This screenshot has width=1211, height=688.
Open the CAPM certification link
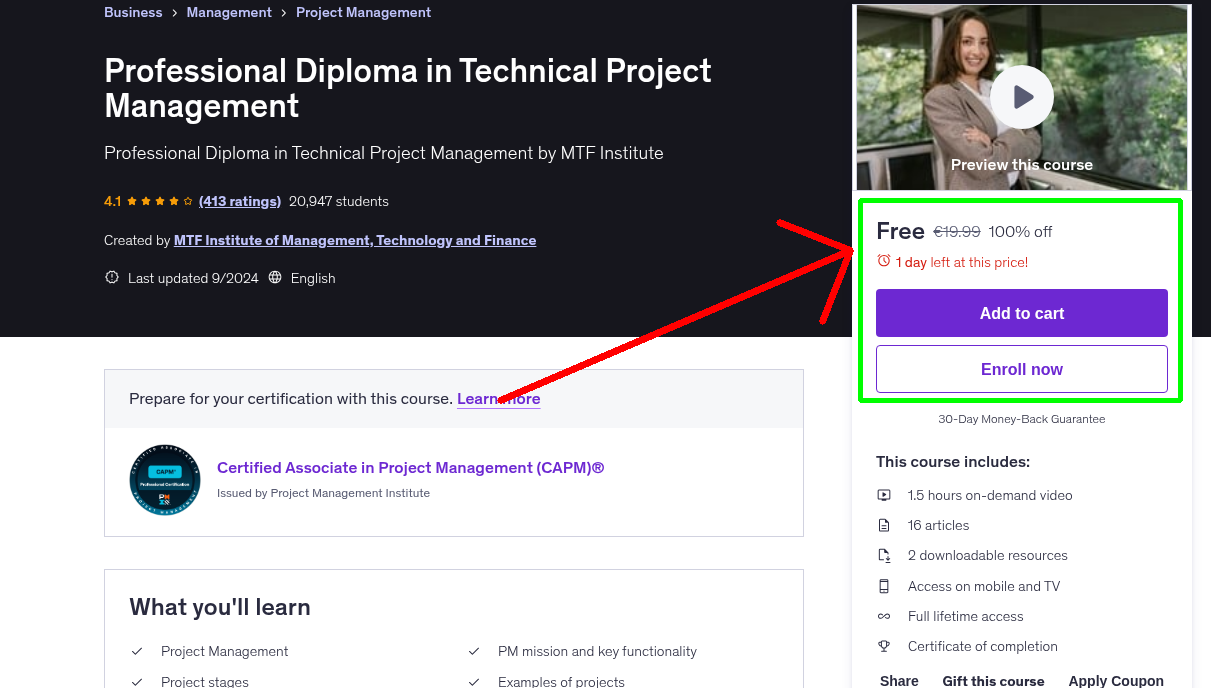click(x=411, y=467)
